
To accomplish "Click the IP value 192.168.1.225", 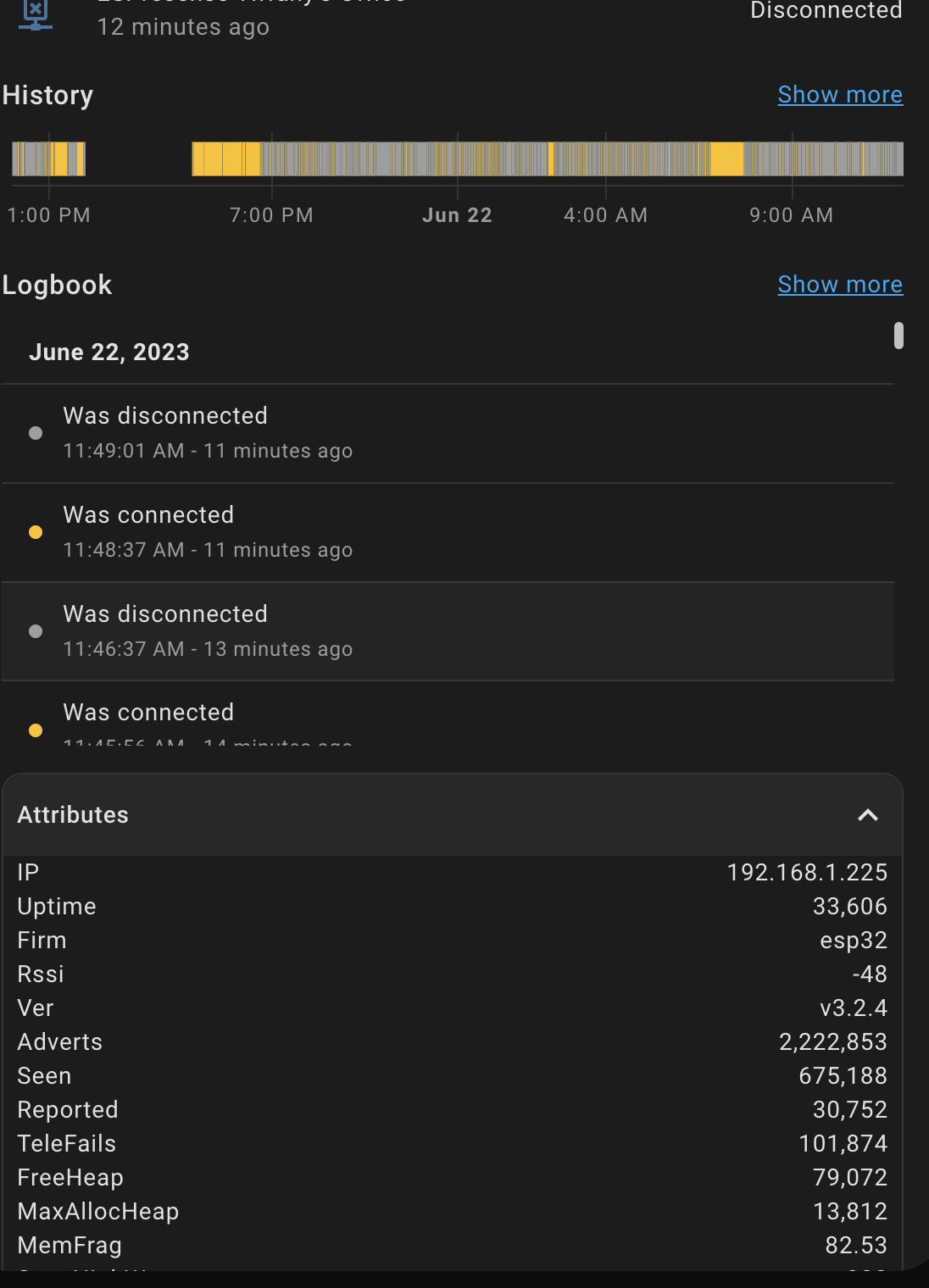I will [806, 872].
